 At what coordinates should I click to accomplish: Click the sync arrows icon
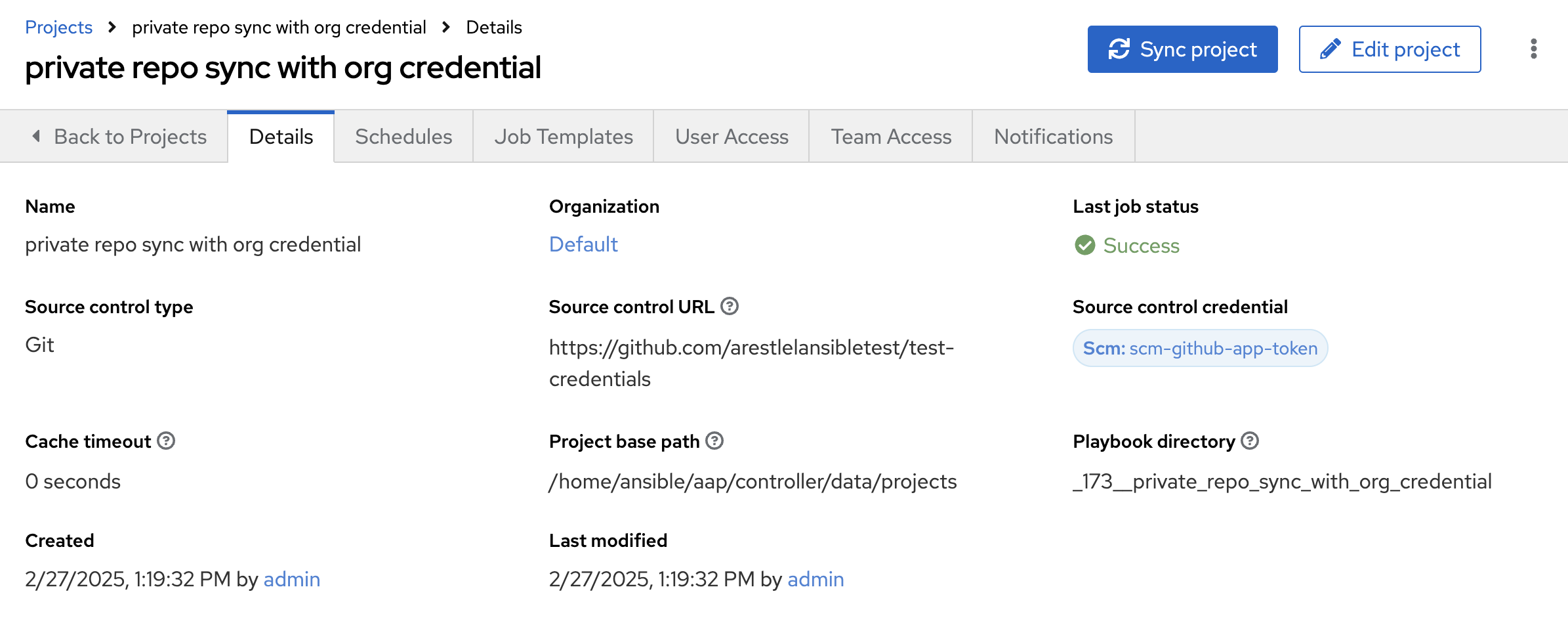[x=1119, y=49]
